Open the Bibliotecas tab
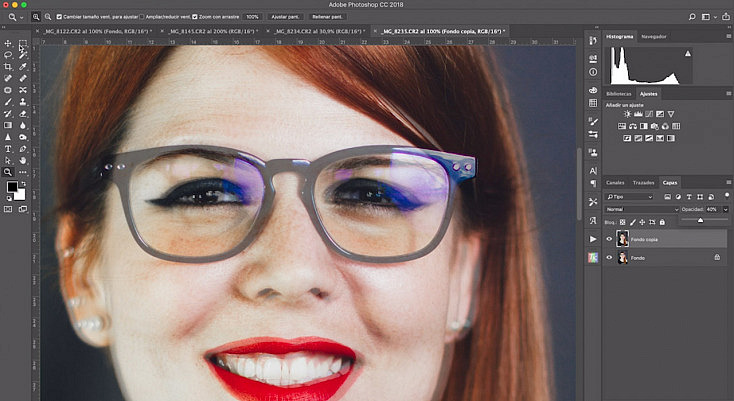Screen dimensions: 734x401 [x=618, y=94]
